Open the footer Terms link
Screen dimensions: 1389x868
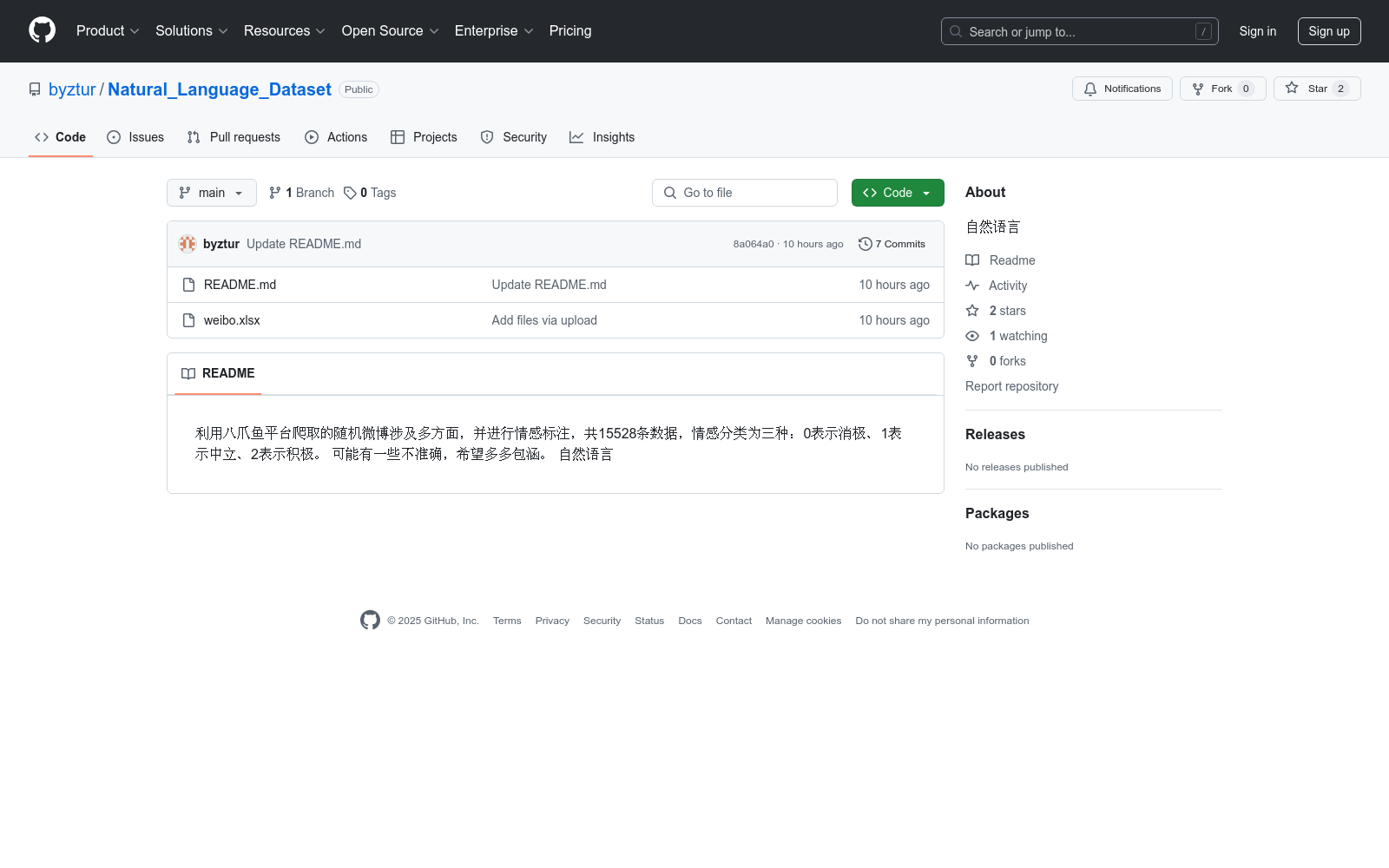coord(507,621)
